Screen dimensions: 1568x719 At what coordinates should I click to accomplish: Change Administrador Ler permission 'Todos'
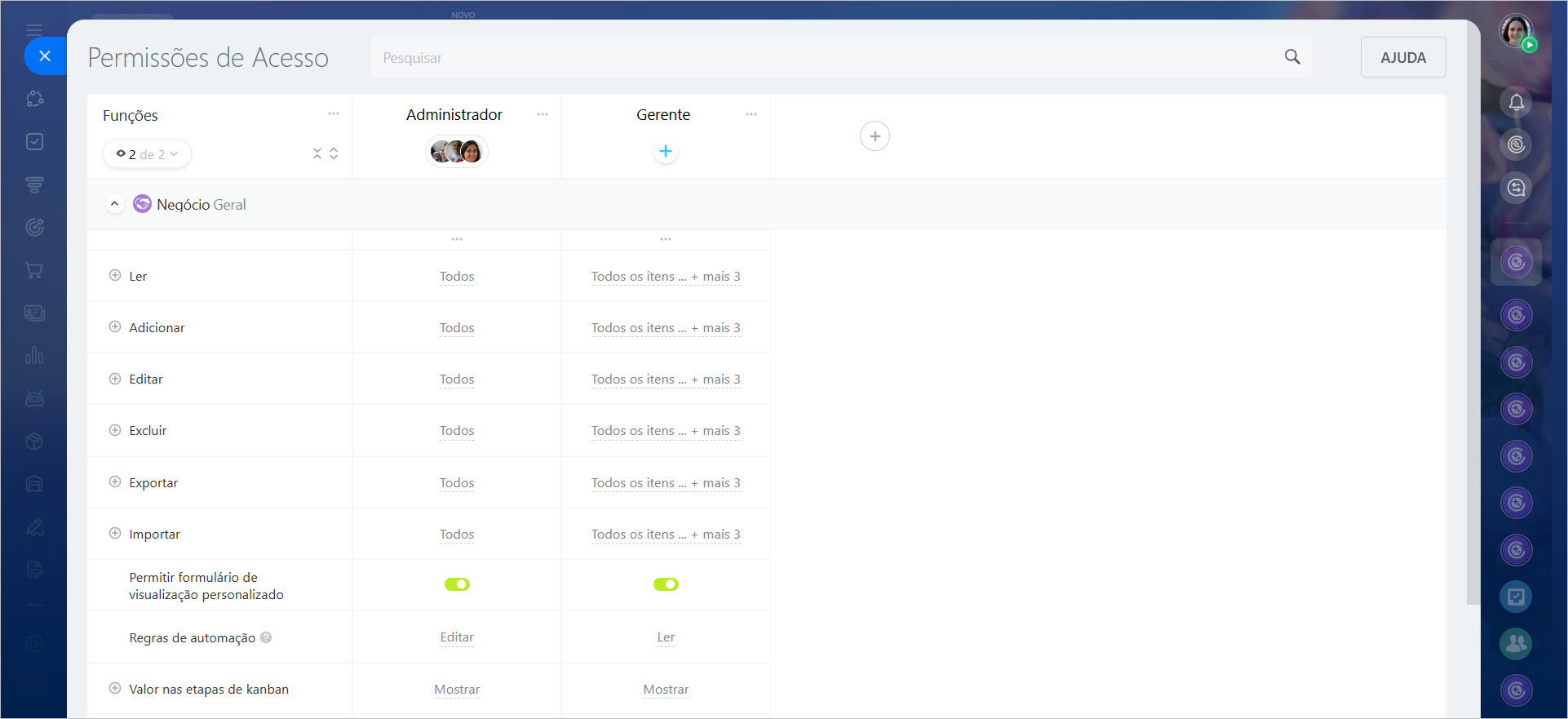coord(457,277)
